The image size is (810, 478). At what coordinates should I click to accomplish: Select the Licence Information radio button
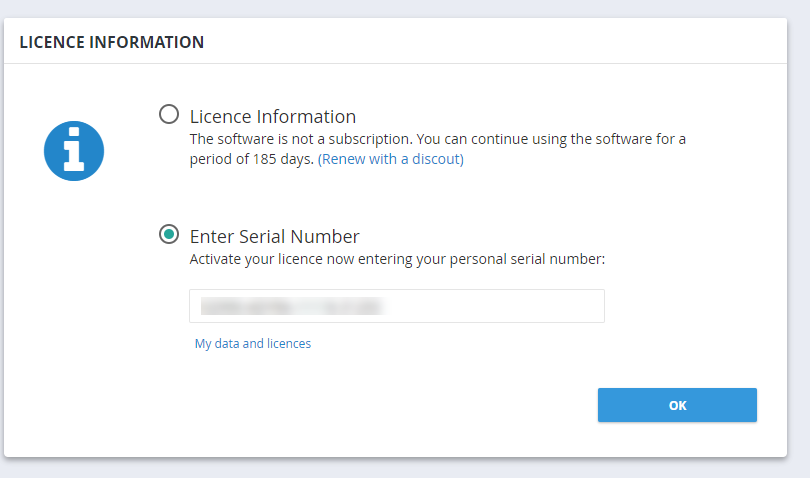[x=169, y=114]
